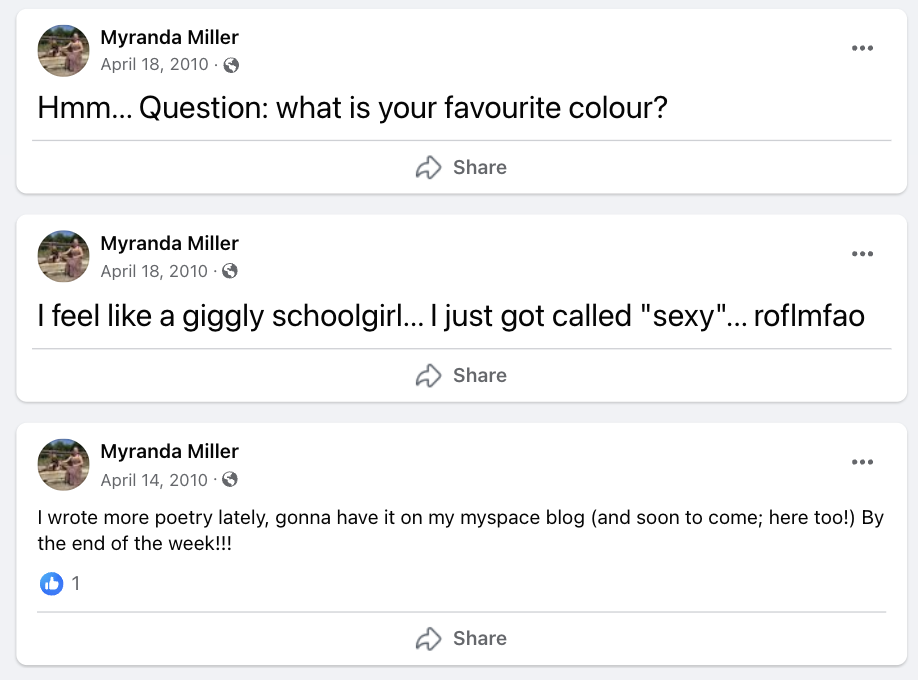Open profile picture on favourite colour post
The width and height of the screenshot is (918, 680).
63,50
